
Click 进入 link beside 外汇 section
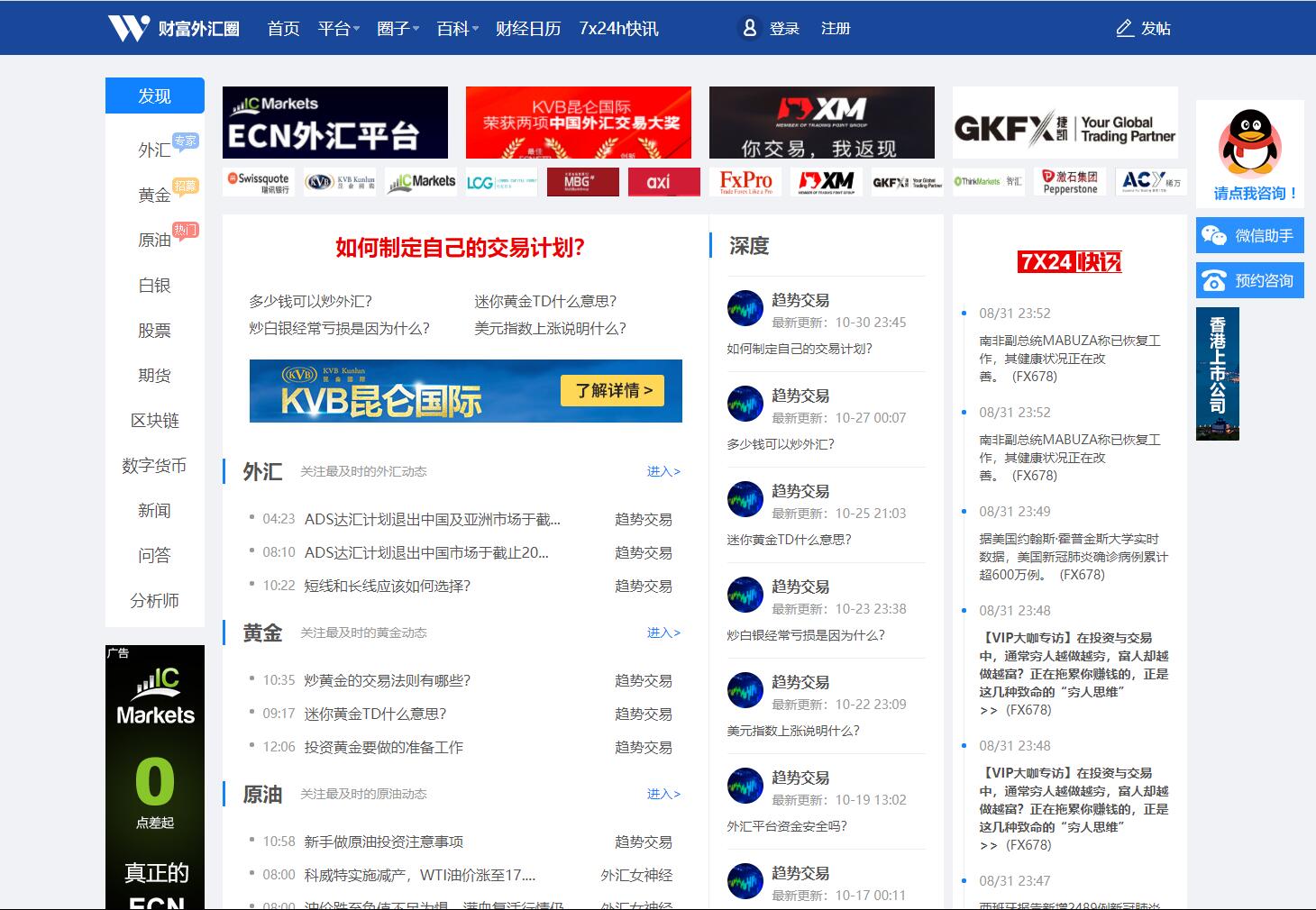[663, 471]
